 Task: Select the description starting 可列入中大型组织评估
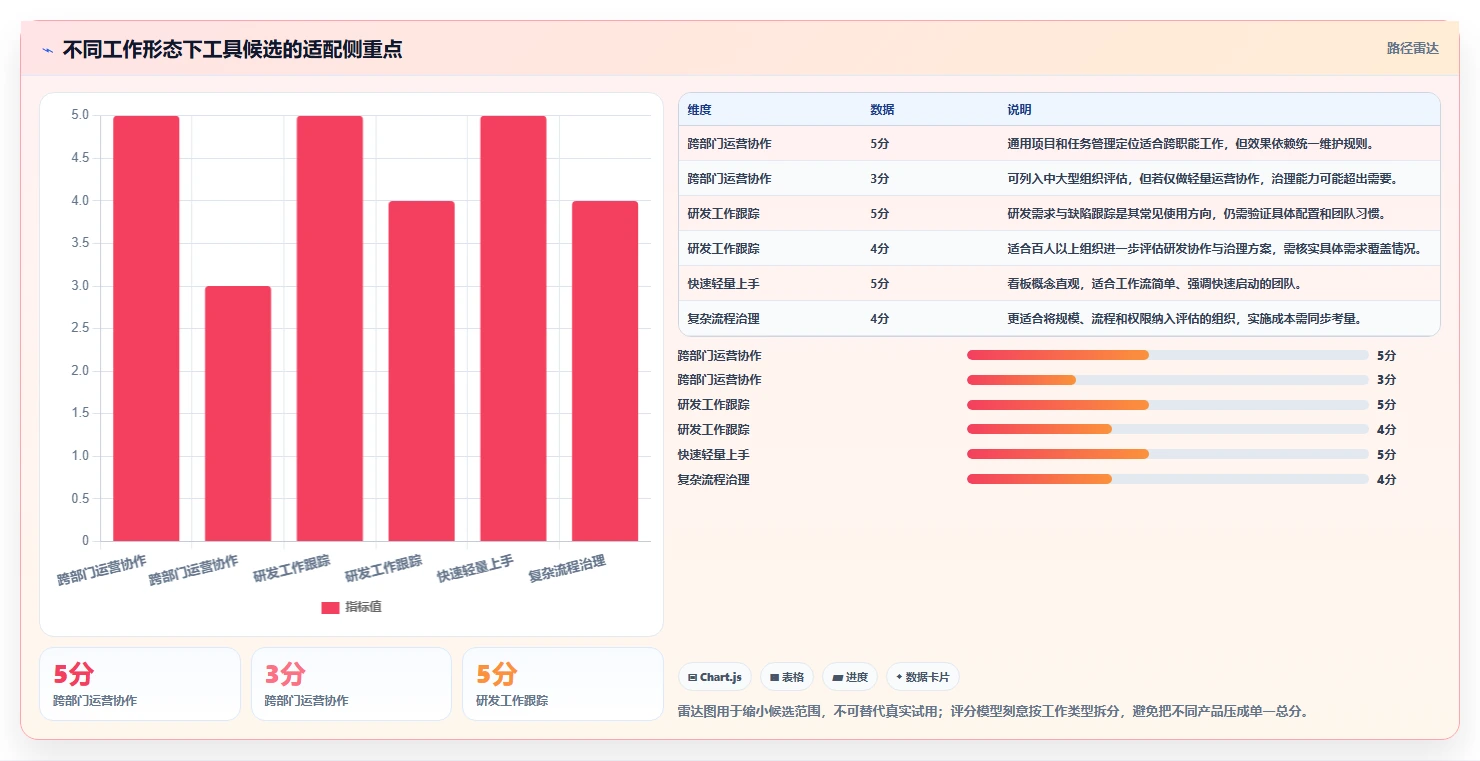click(1202, 179)
